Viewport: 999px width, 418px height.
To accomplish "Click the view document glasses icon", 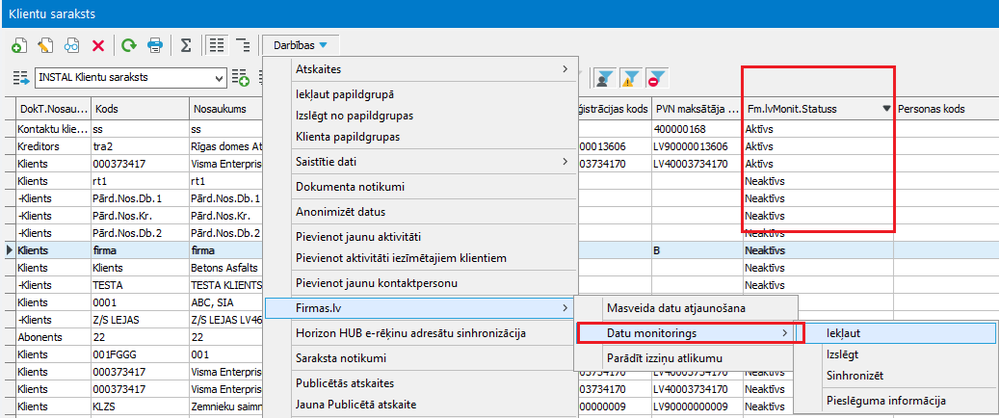I will 72,45.
